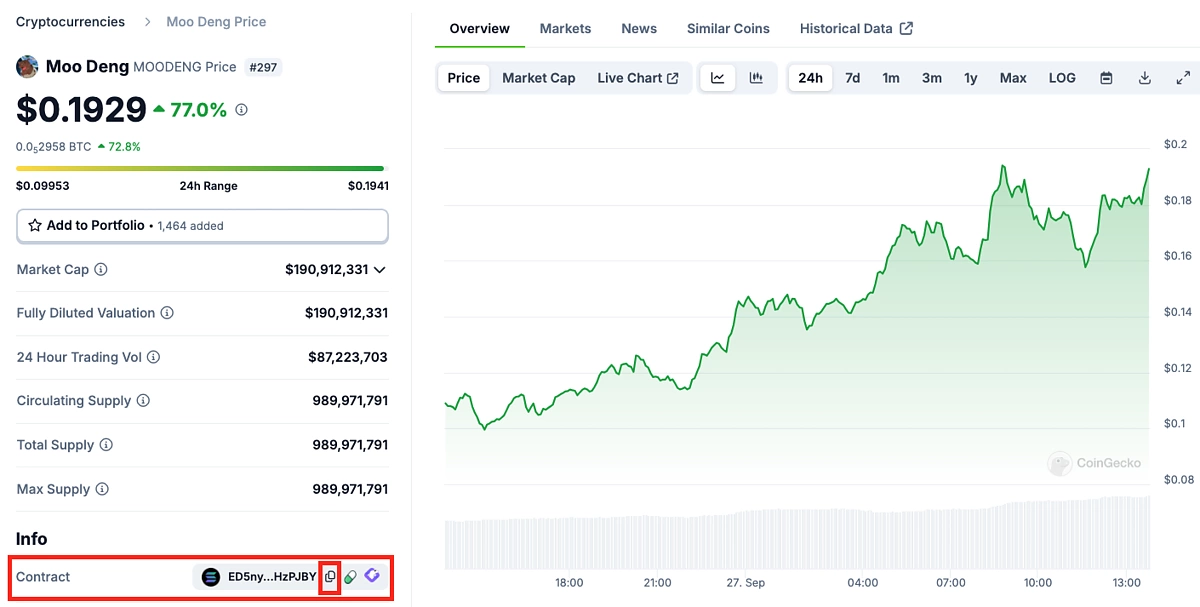This screenshot has width=1200, height=607.
Task: Click the purple icon in Contract row
Action: pyautogui.click(x=372, y=576)
